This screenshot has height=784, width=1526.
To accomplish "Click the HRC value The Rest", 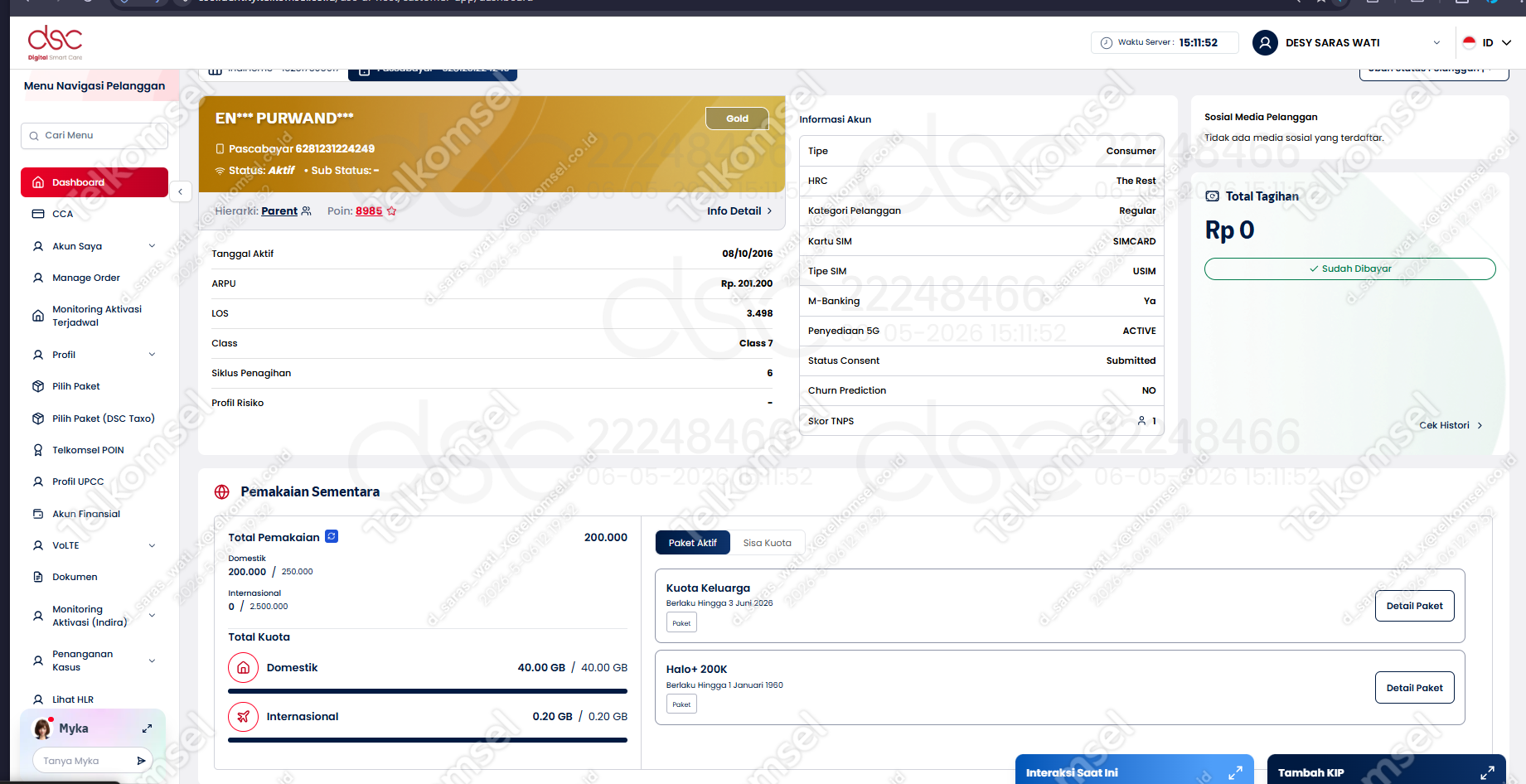I will (x=1136, y=181).
